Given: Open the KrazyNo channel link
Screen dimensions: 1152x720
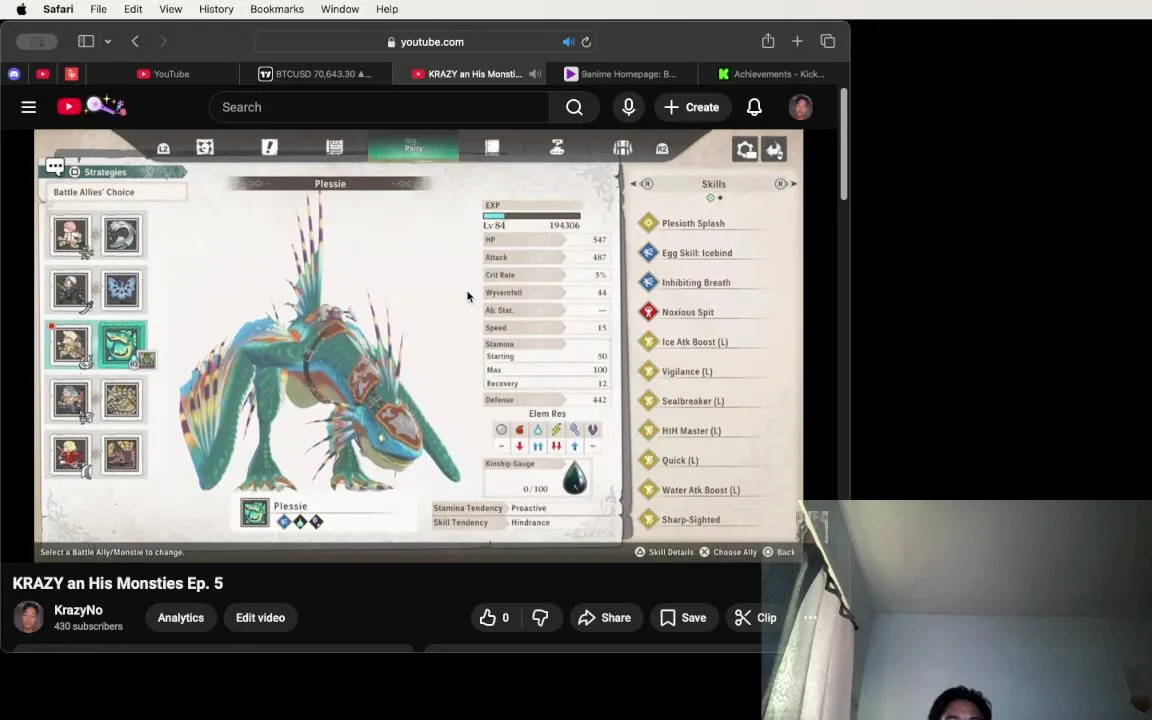Looking at the screenshot, I should coord(79,611).
